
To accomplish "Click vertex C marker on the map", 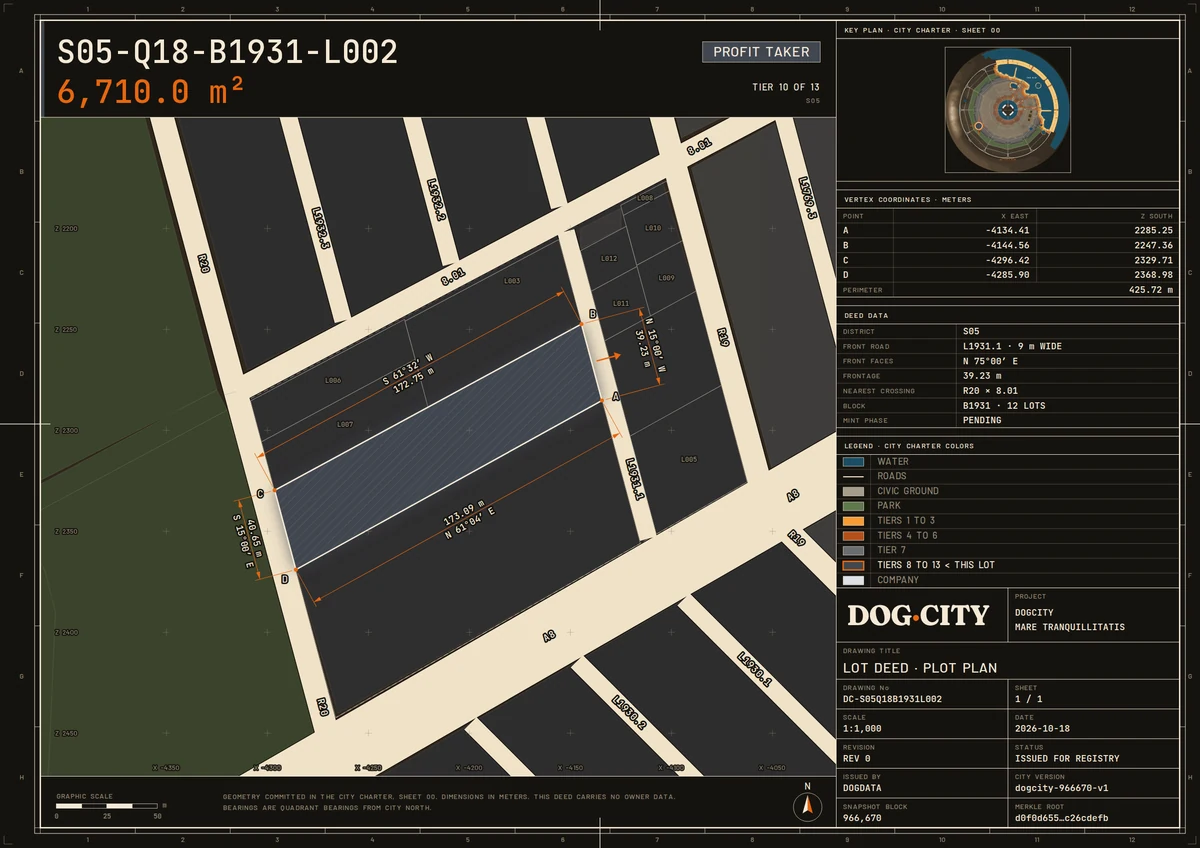I will tap(260, 493).
